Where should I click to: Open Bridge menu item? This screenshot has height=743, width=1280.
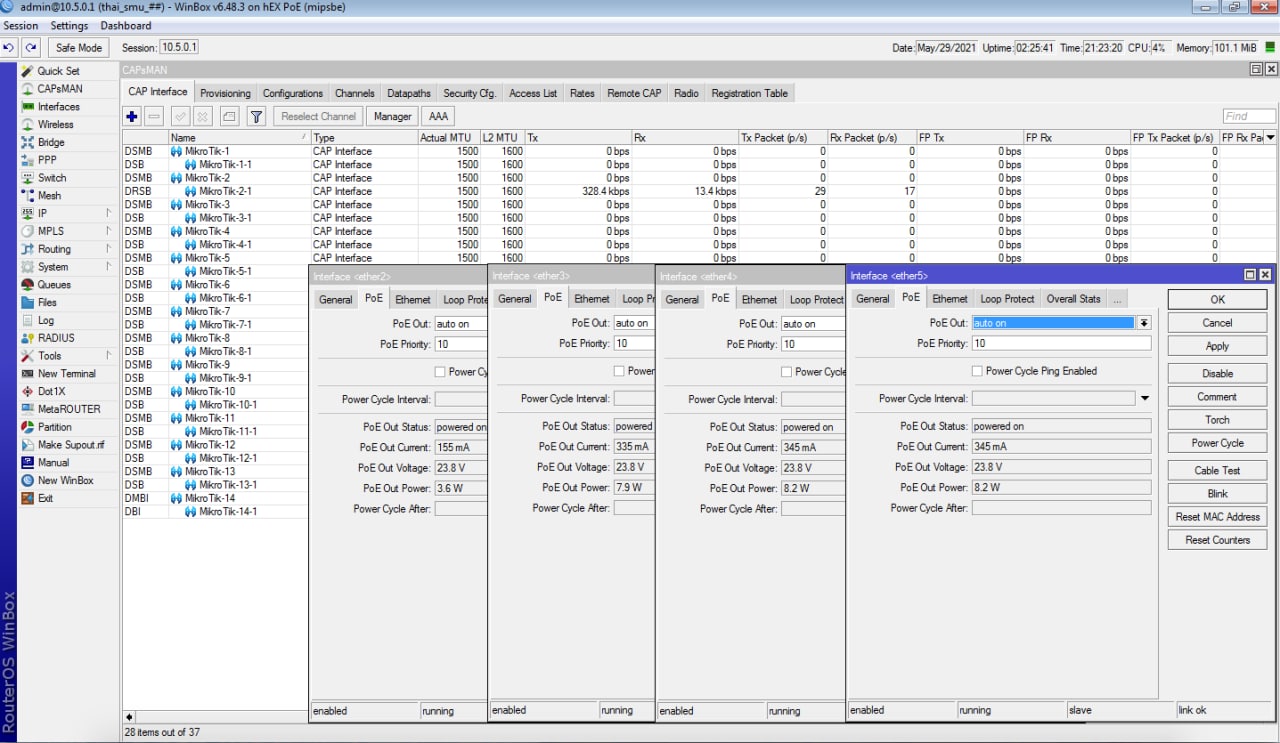click(51, 143)
